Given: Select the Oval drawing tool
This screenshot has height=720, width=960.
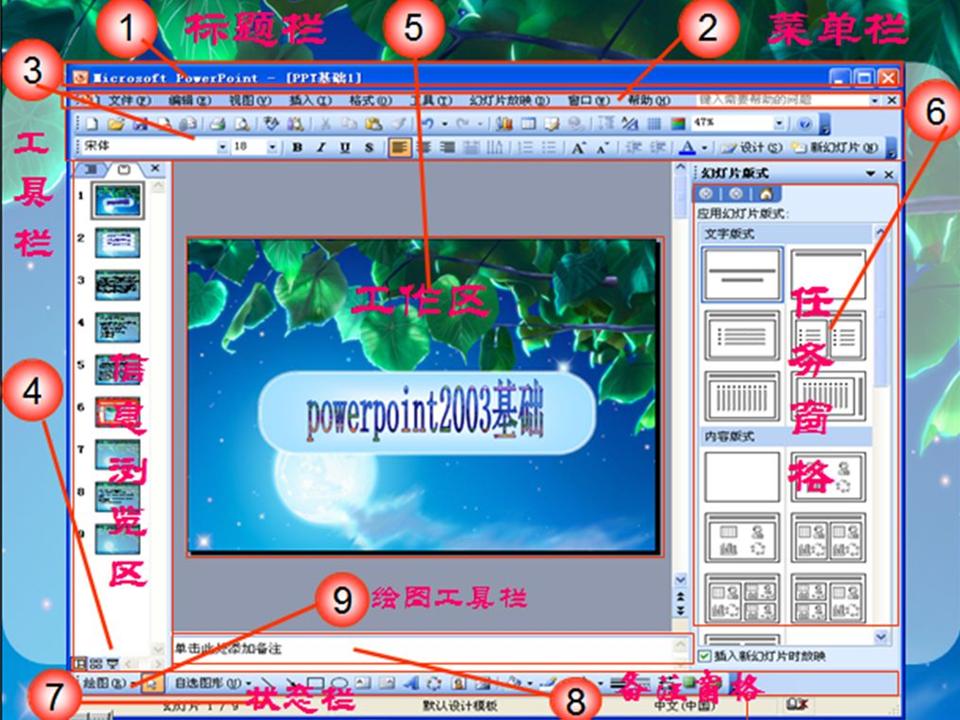Looking at the screenshot, I should (x=339, y=683).
